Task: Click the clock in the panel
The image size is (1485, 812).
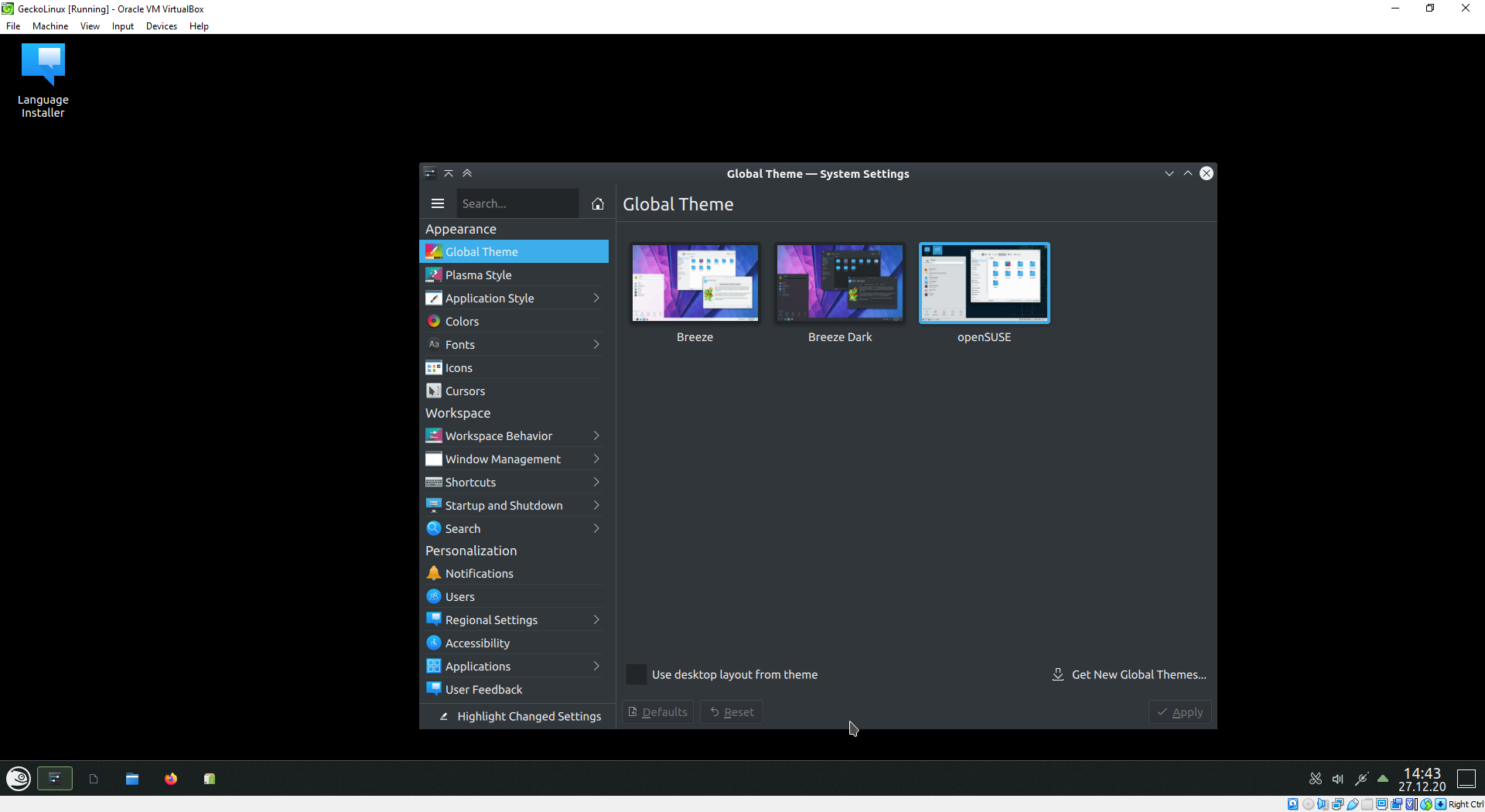Action: click(1422, 779)
